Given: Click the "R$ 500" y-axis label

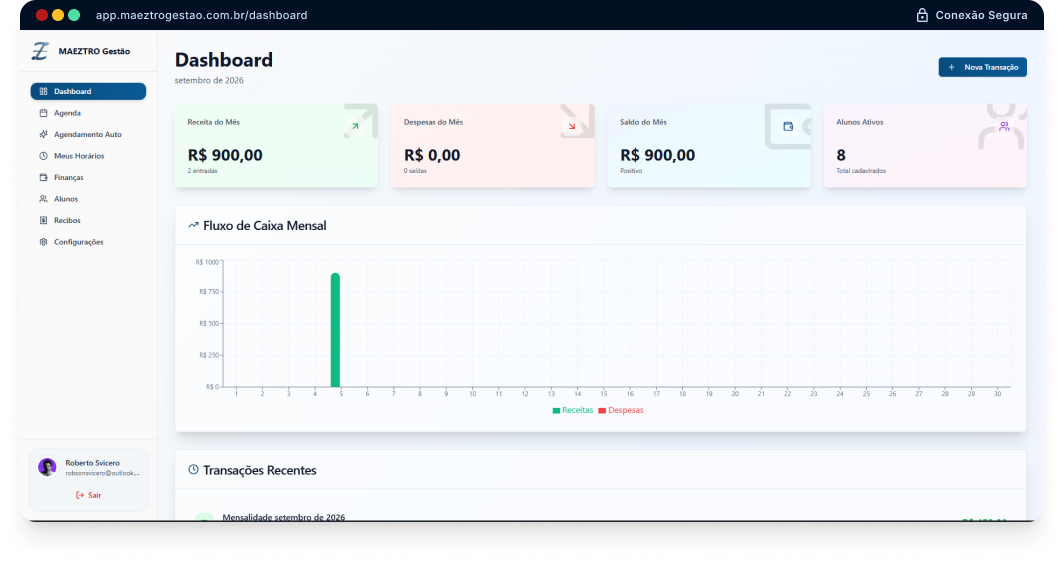Looking at the screenshot, I should [209, 324].
